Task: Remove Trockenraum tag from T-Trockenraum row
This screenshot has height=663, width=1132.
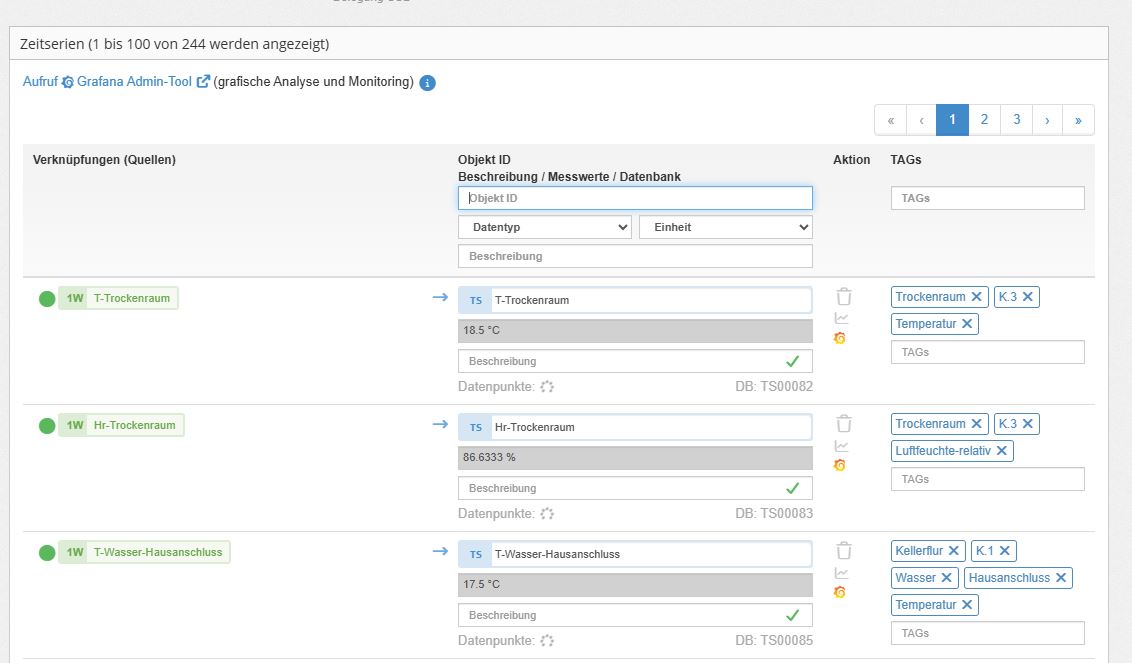Action: point(976,297)
